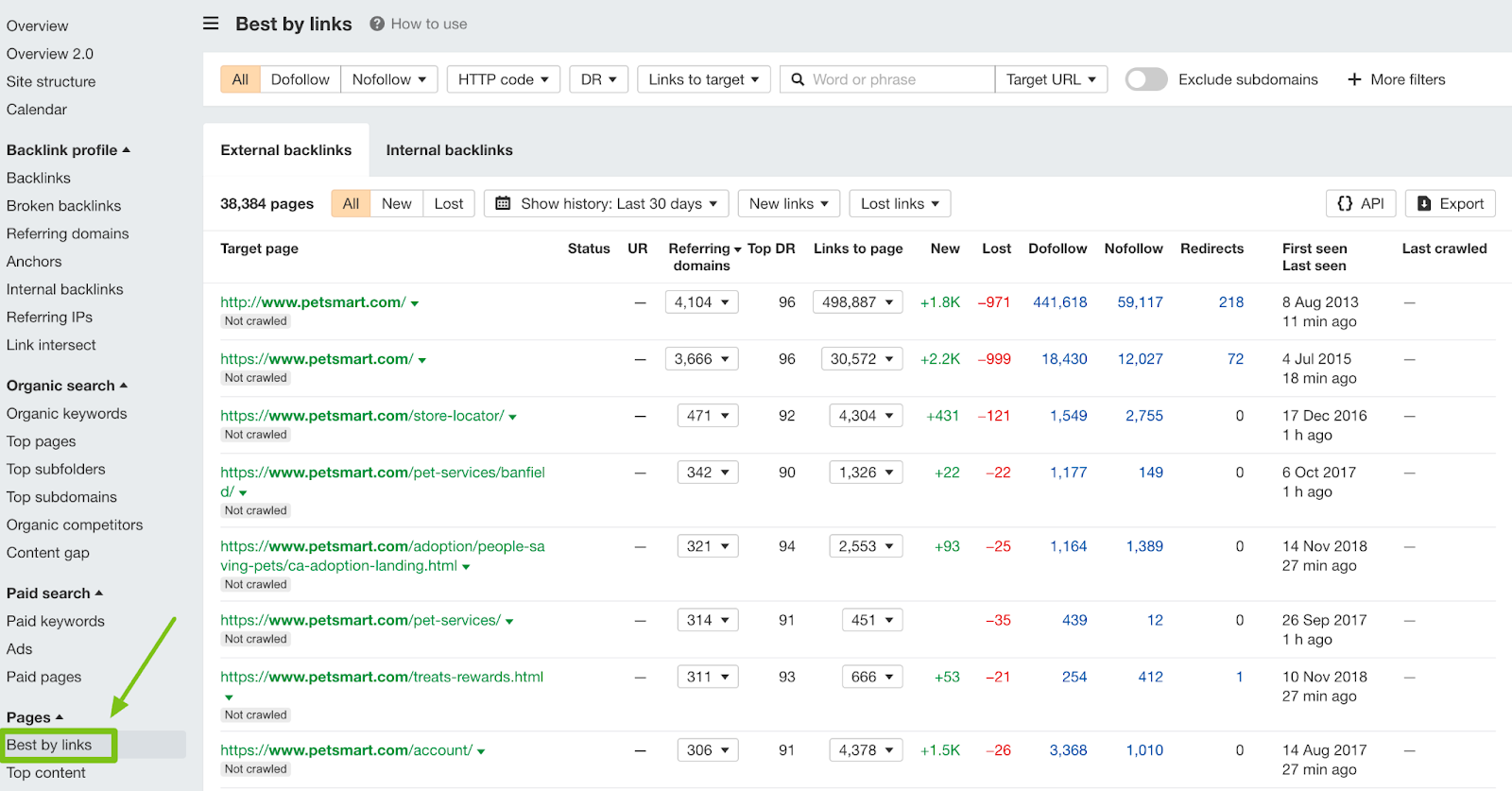
Task: Expand the 4,378 links to page dropdown
Action: (x=867, y=750)
